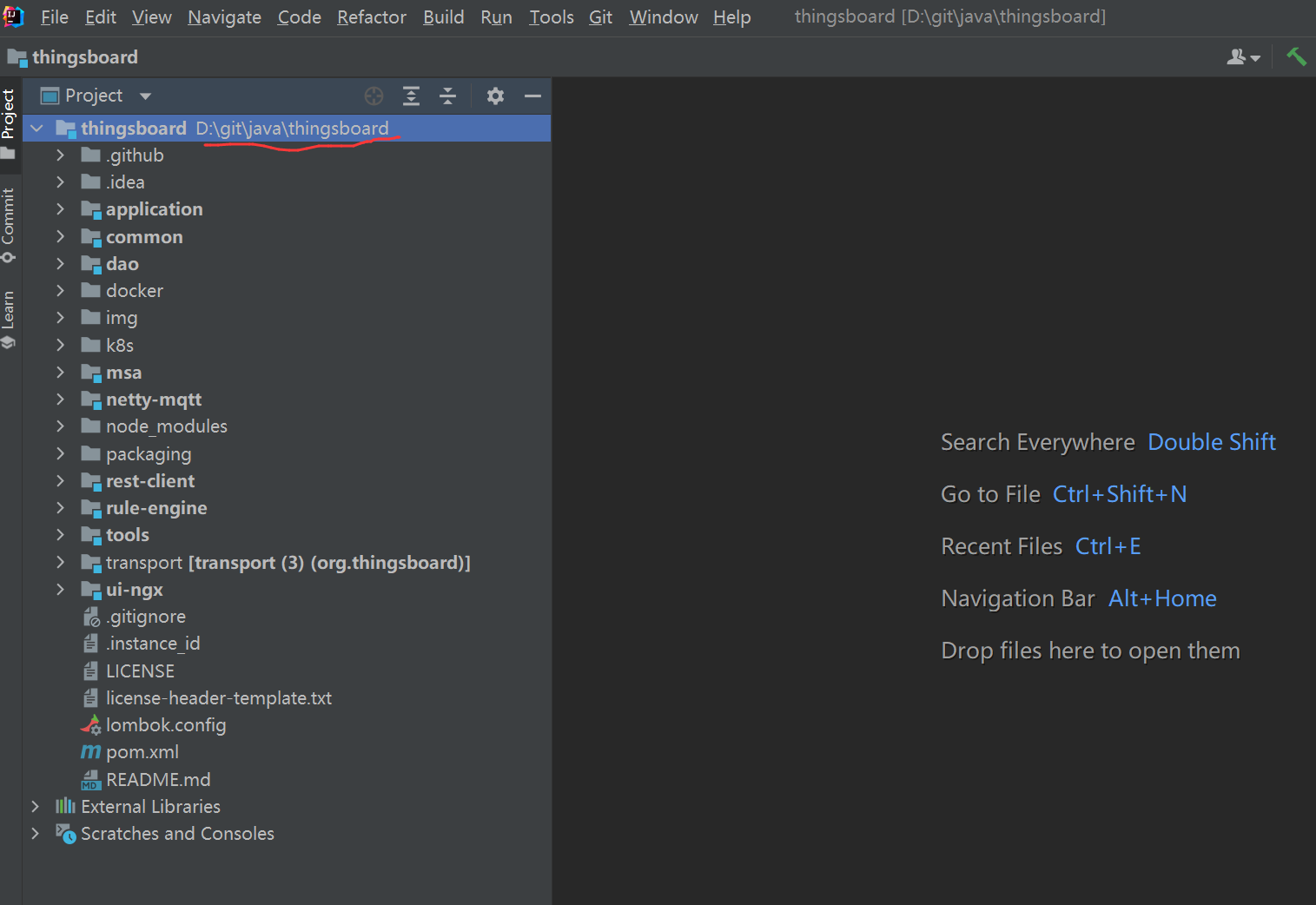Select README.md in the project tree

click(x=158, y=779)
